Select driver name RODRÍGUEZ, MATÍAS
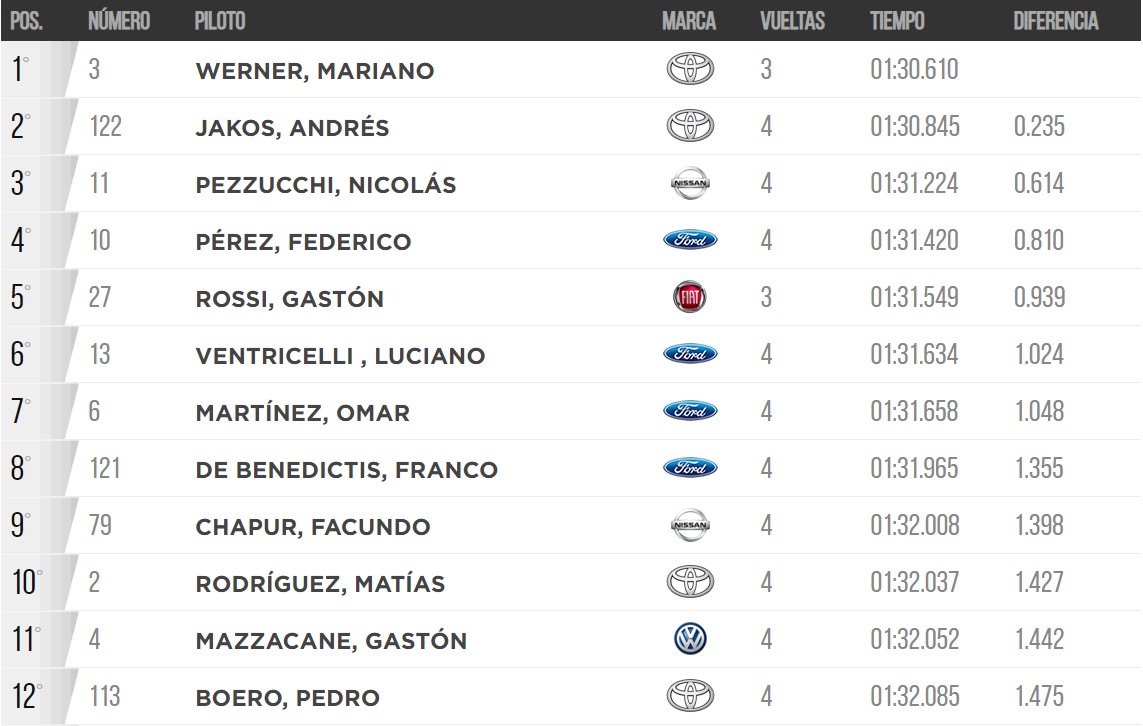The width and height of the screenshot is (1143, 726). coord(320,583)
